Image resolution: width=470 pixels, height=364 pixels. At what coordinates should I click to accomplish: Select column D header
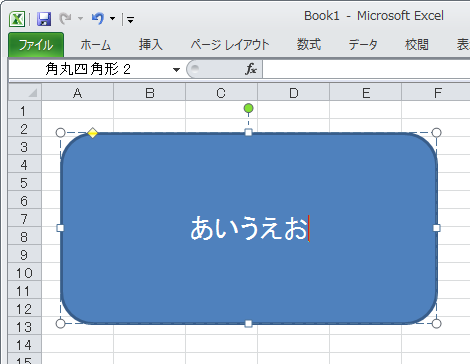tap(294, 93)
